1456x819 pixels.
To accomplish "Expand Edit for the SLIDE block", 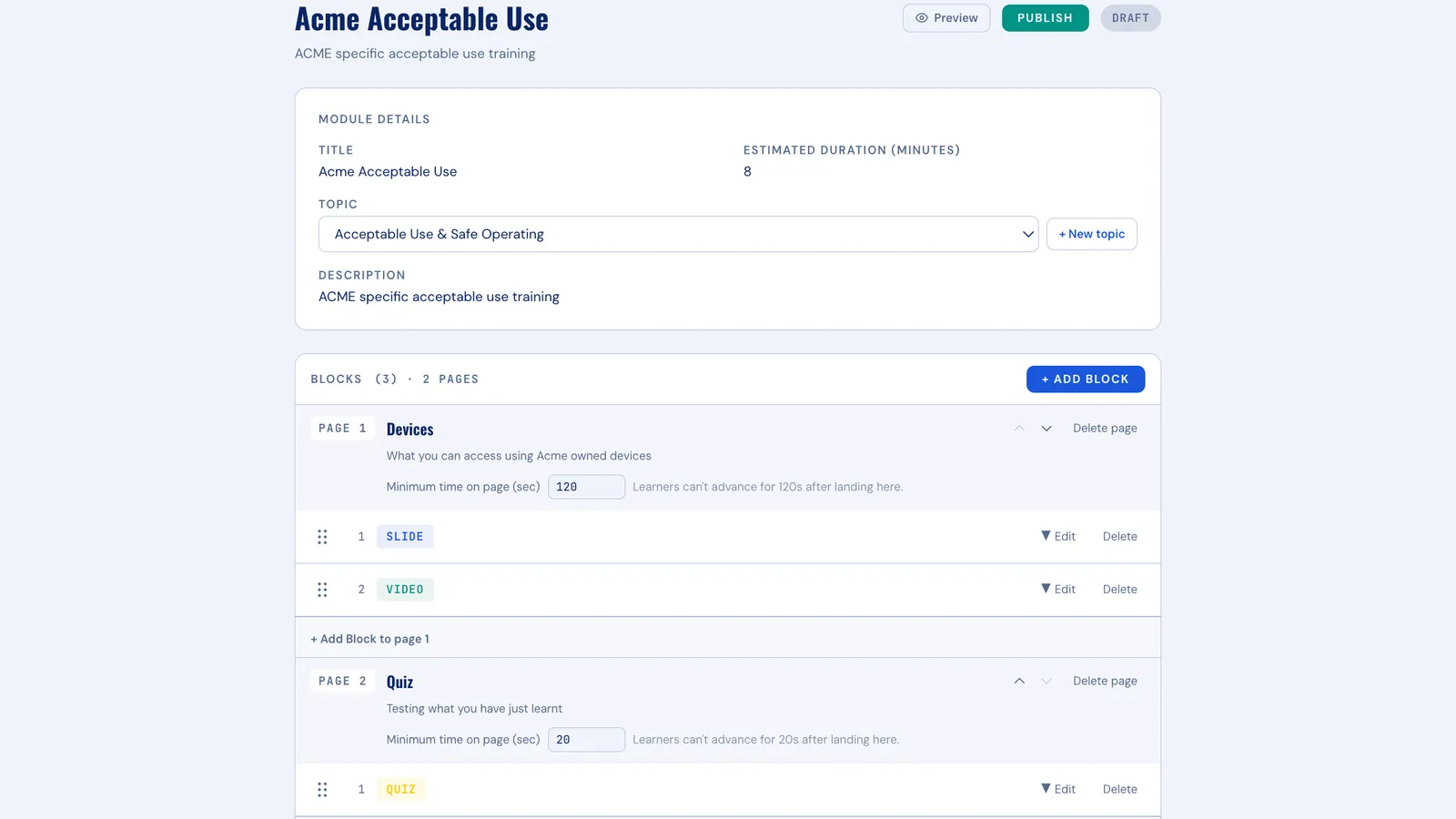I will pos(1058,537).
